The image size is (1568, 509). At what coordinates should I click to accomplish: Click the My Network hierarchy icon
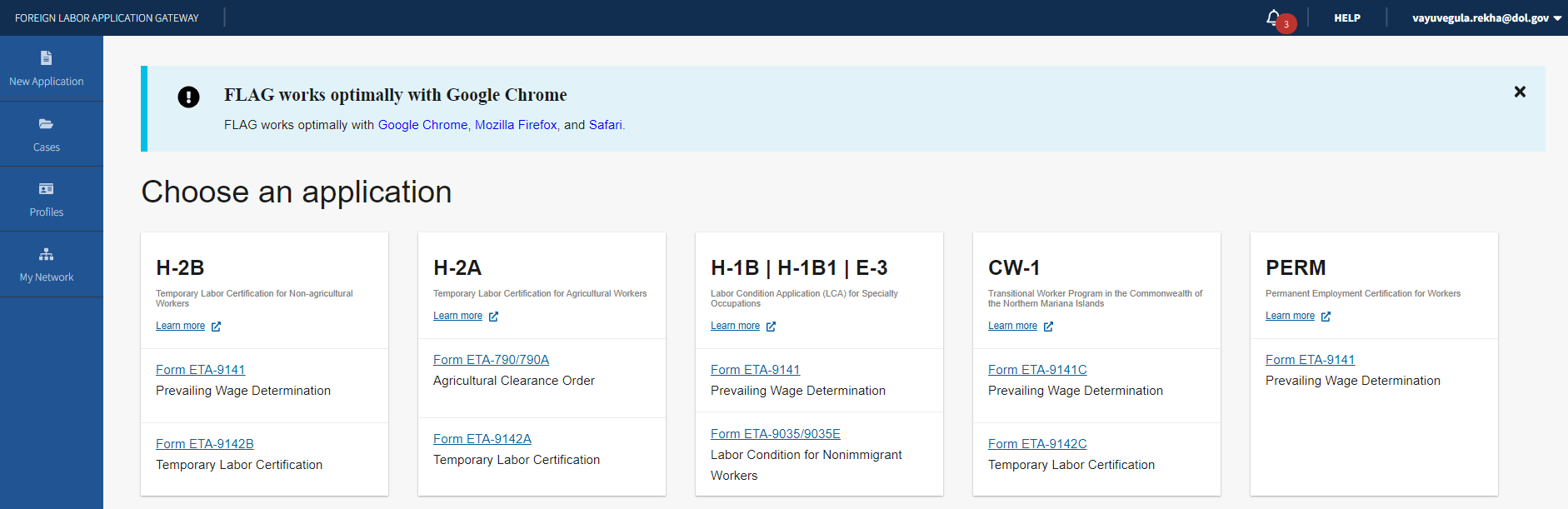tap(47, 254)
